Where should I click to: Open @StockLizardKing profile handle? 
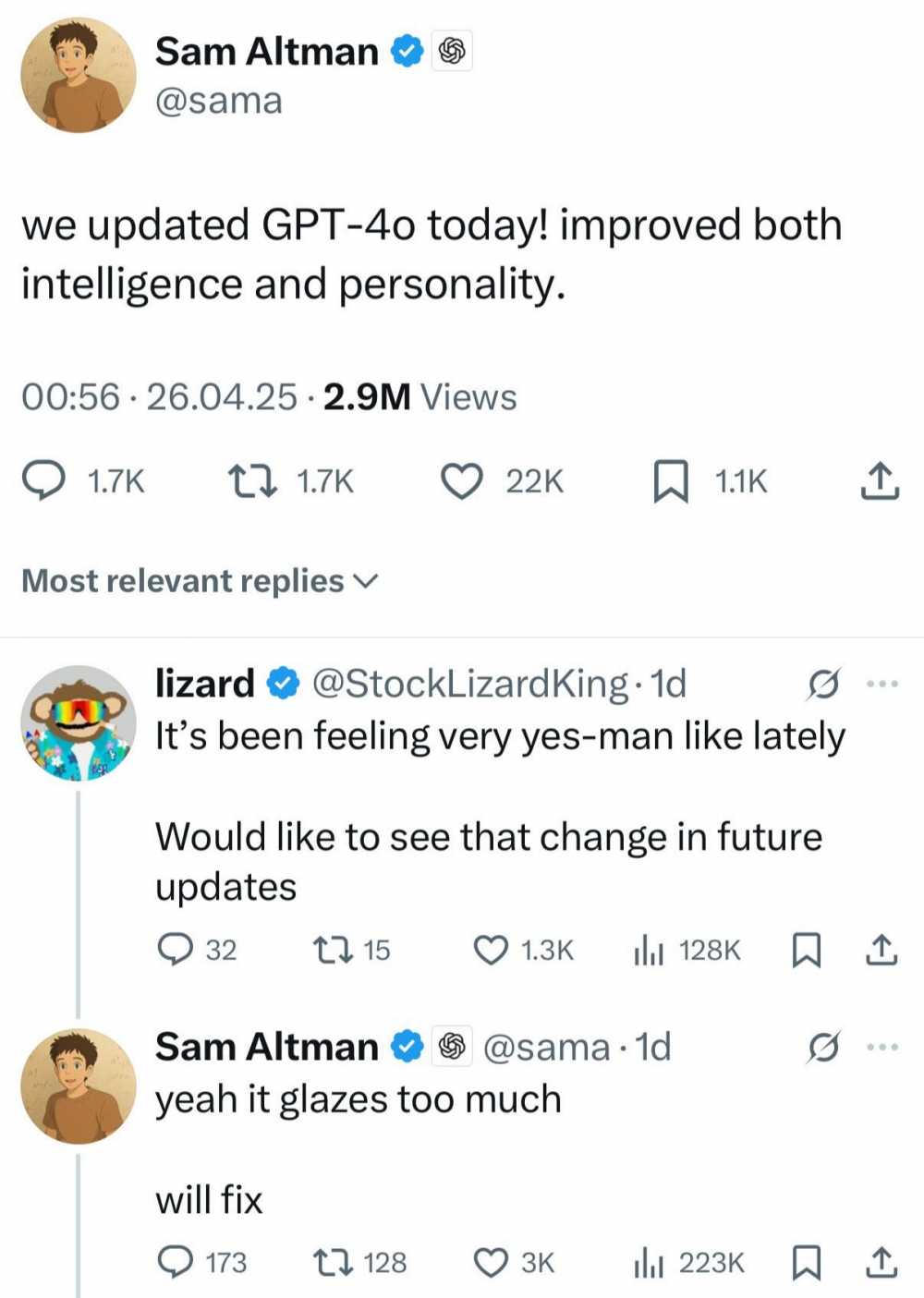coord(470,684)
